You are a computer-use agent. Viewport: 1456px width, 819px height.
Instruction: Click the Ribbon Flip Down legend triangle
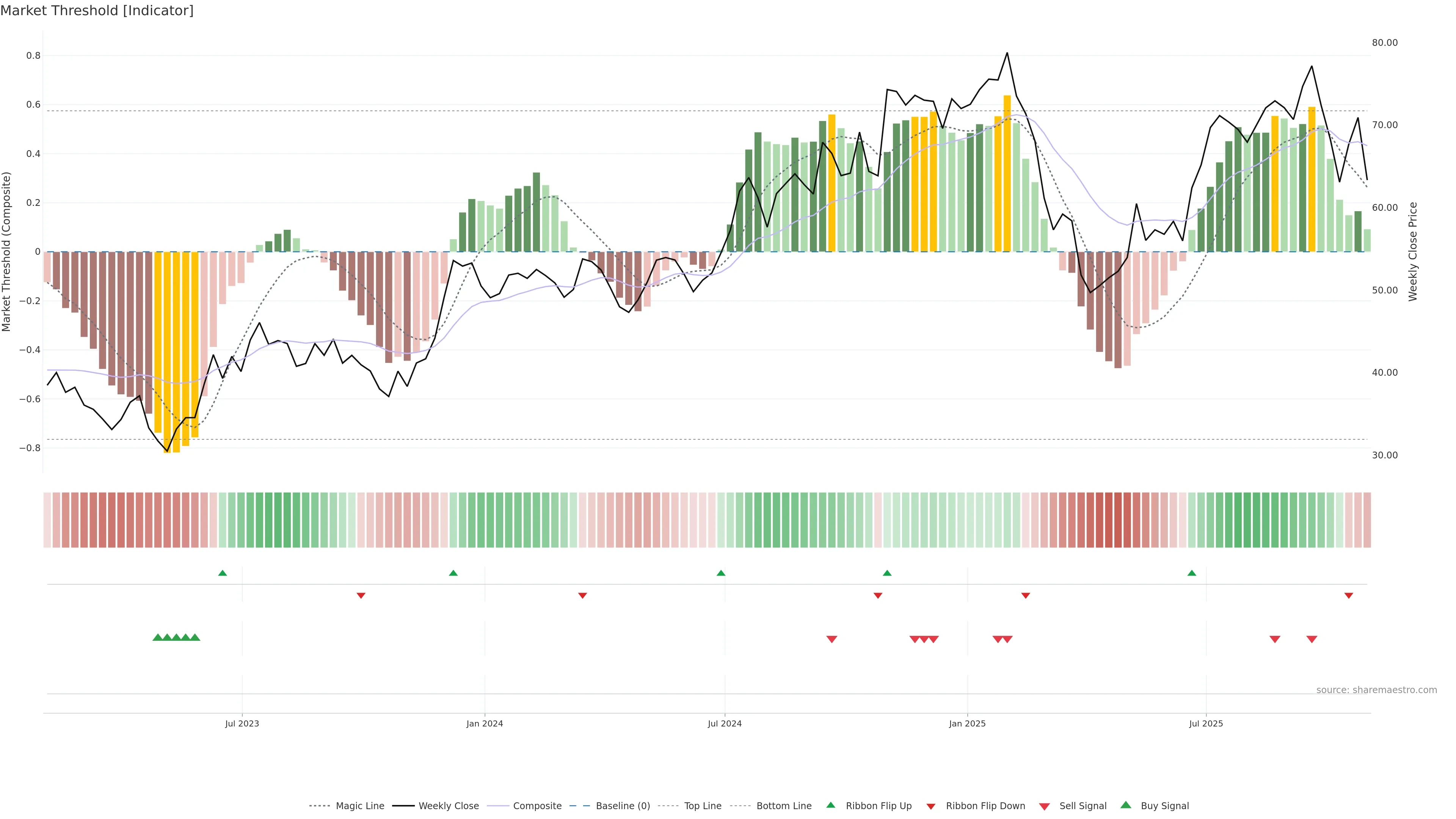(x=931, y=806)
